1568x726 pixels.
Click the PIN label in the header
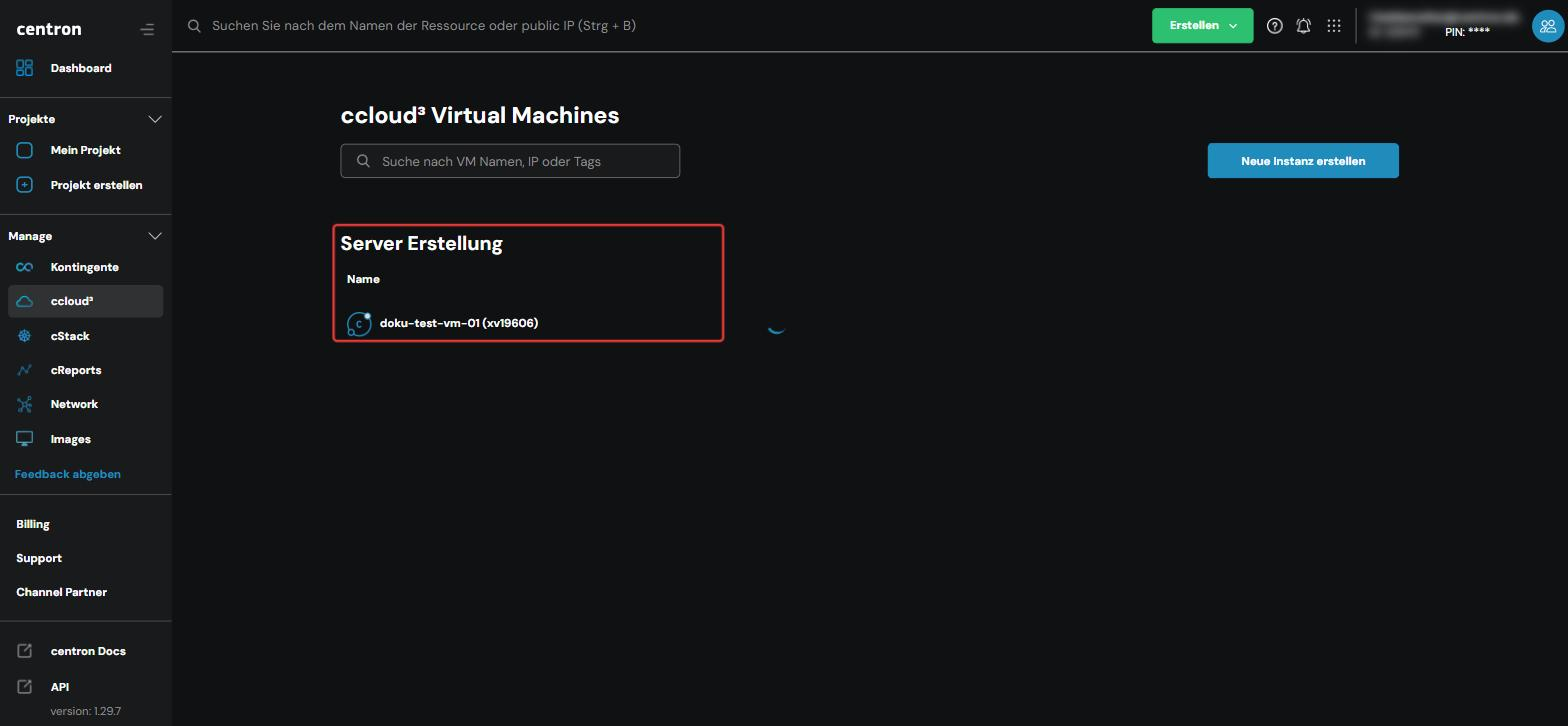pos(1467,32)
